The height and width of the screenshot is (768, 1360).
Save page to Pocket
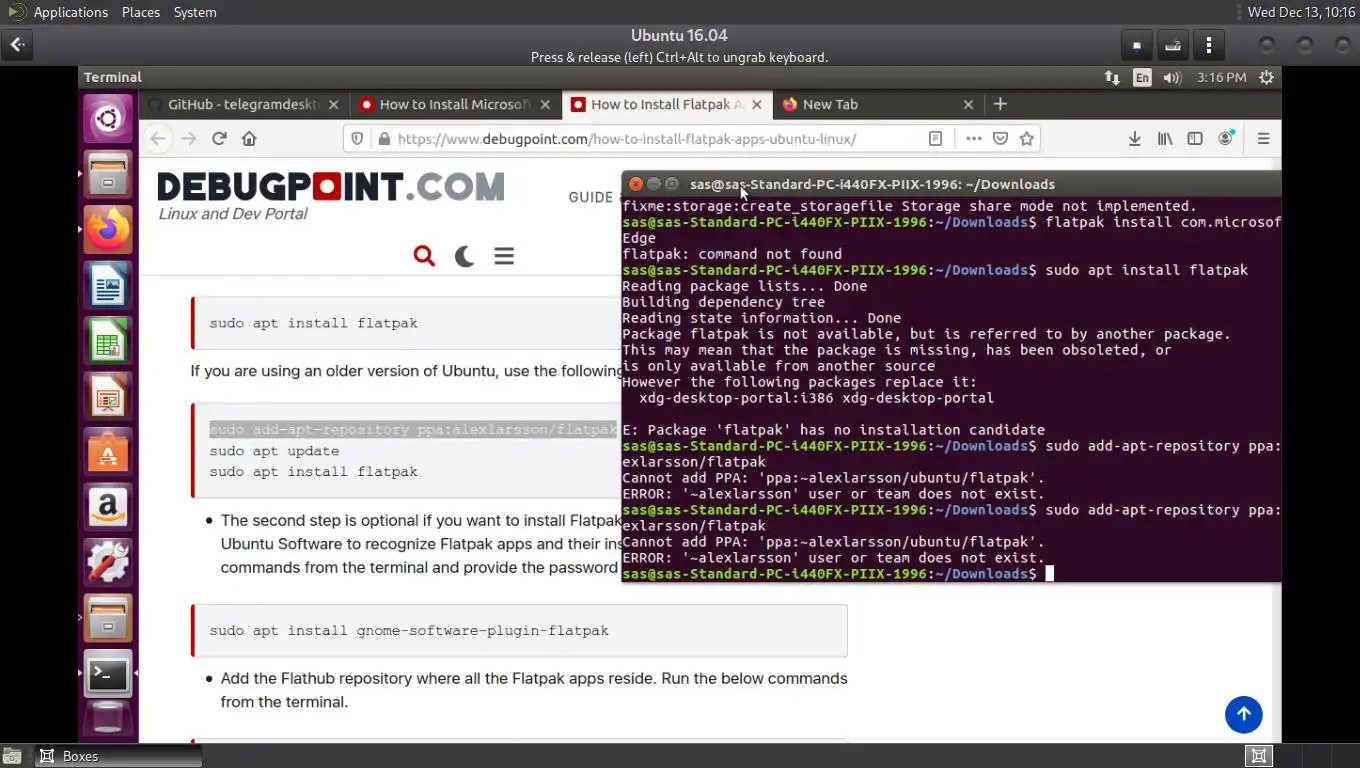[1000, 139]
